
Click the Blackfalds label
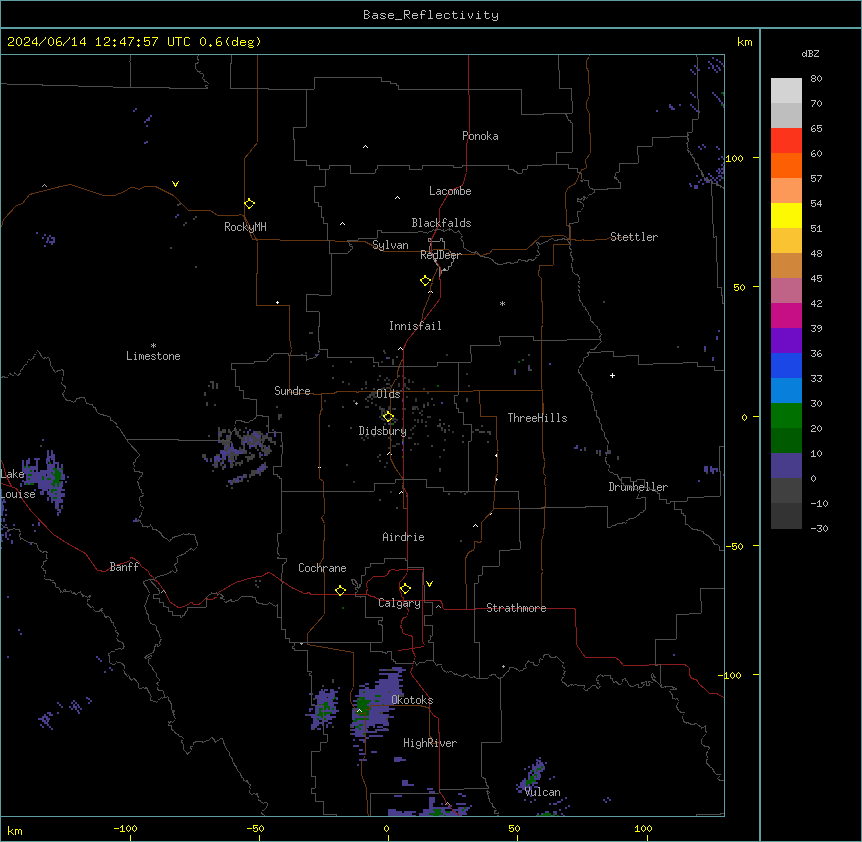(x=441, y=223)
